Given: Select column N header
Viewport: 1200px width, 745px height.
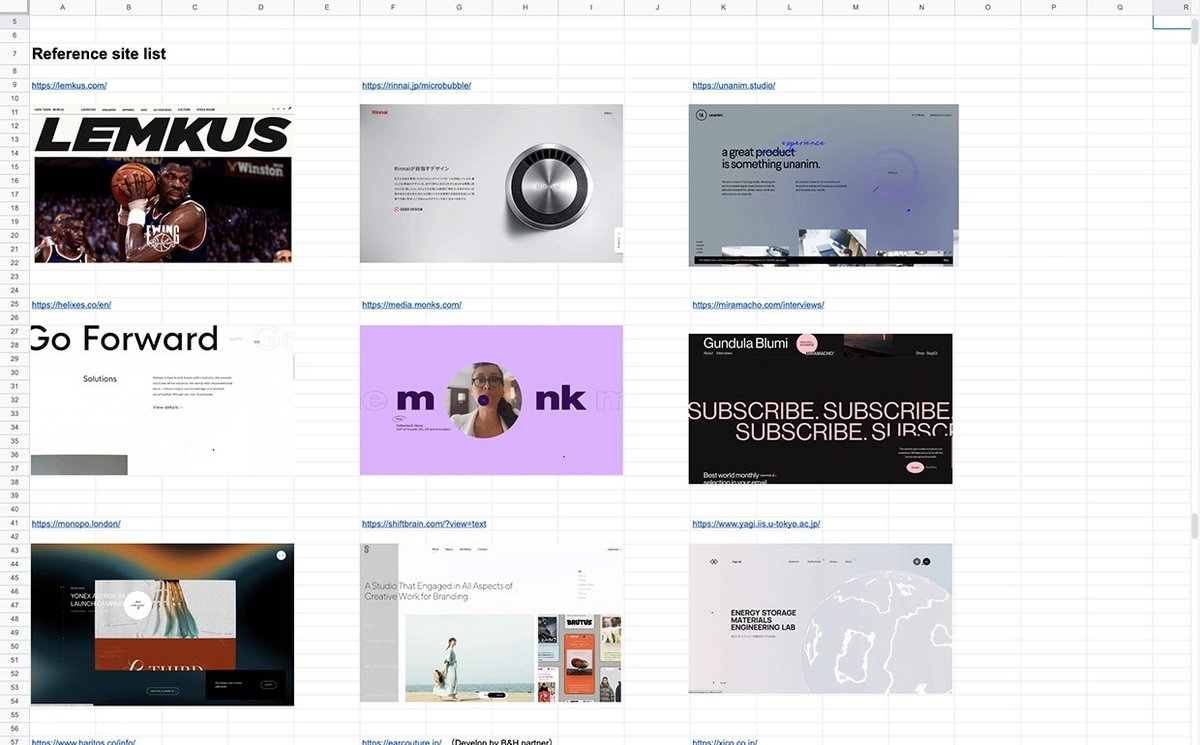Looking at the screenshot, I should pyautogui.click(x=921, y=7).
